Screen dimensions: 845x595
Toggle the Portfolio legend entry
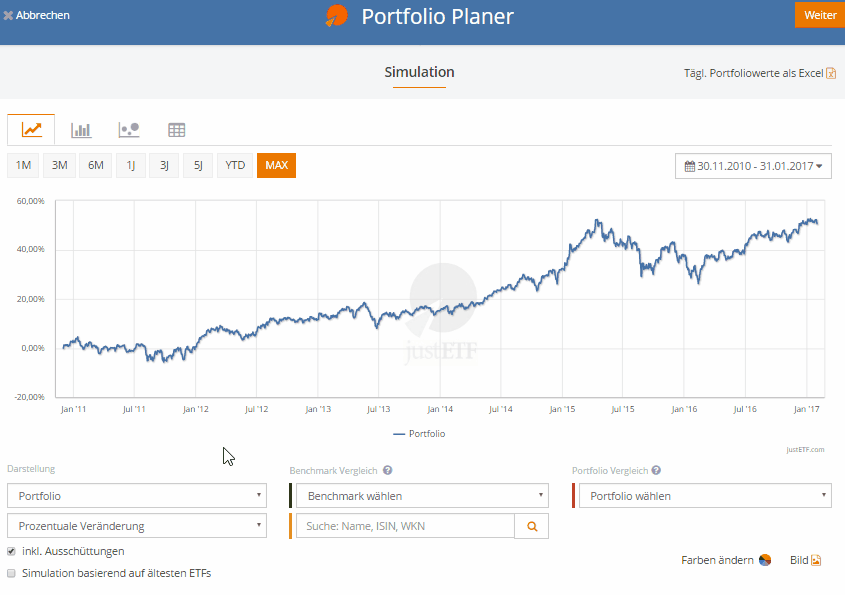coord(420,434)
